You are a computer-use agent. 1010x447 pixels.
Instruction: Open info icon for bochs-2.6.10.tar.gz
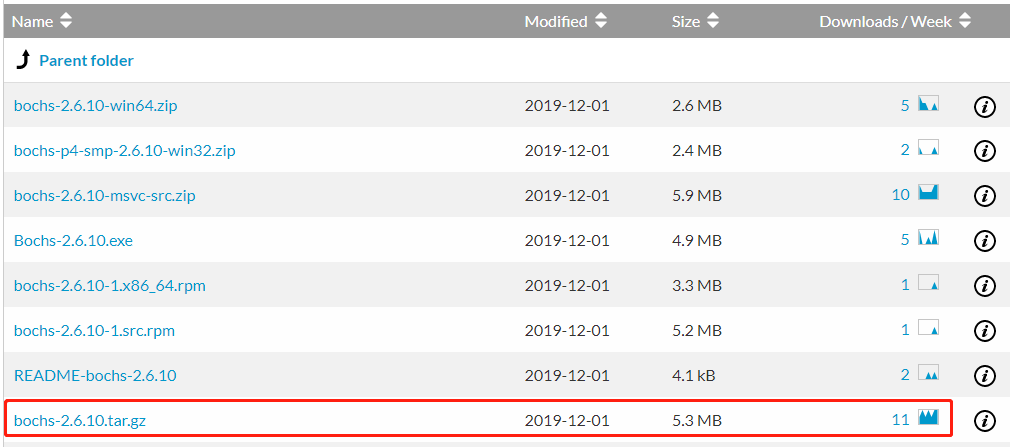click(x=984, y=421)
